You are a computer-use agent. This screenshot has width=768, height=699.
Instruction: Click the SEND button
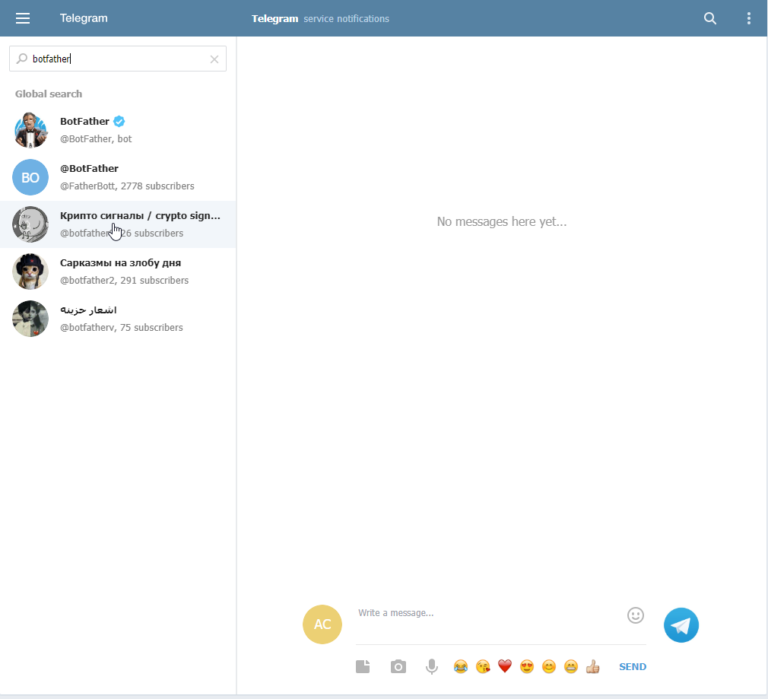click(632, 667)
